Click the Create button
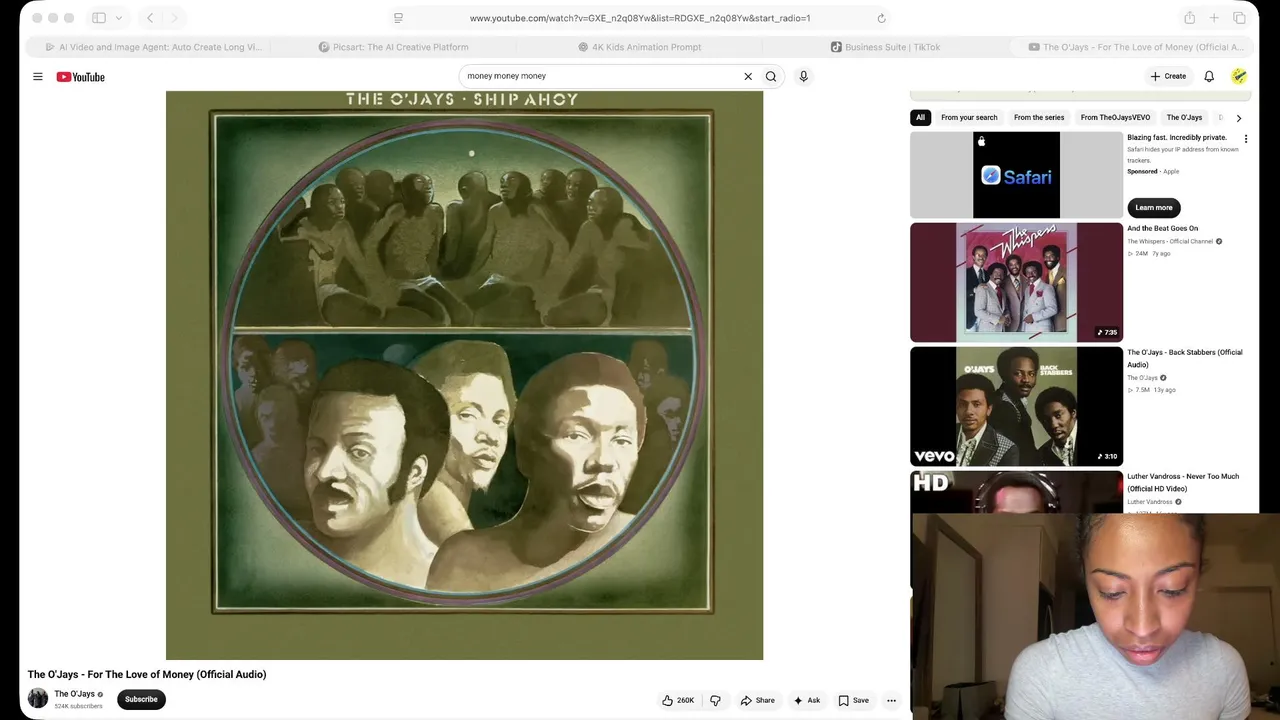This screenshot has height=720, width=1280. [x=1168, y=76]
